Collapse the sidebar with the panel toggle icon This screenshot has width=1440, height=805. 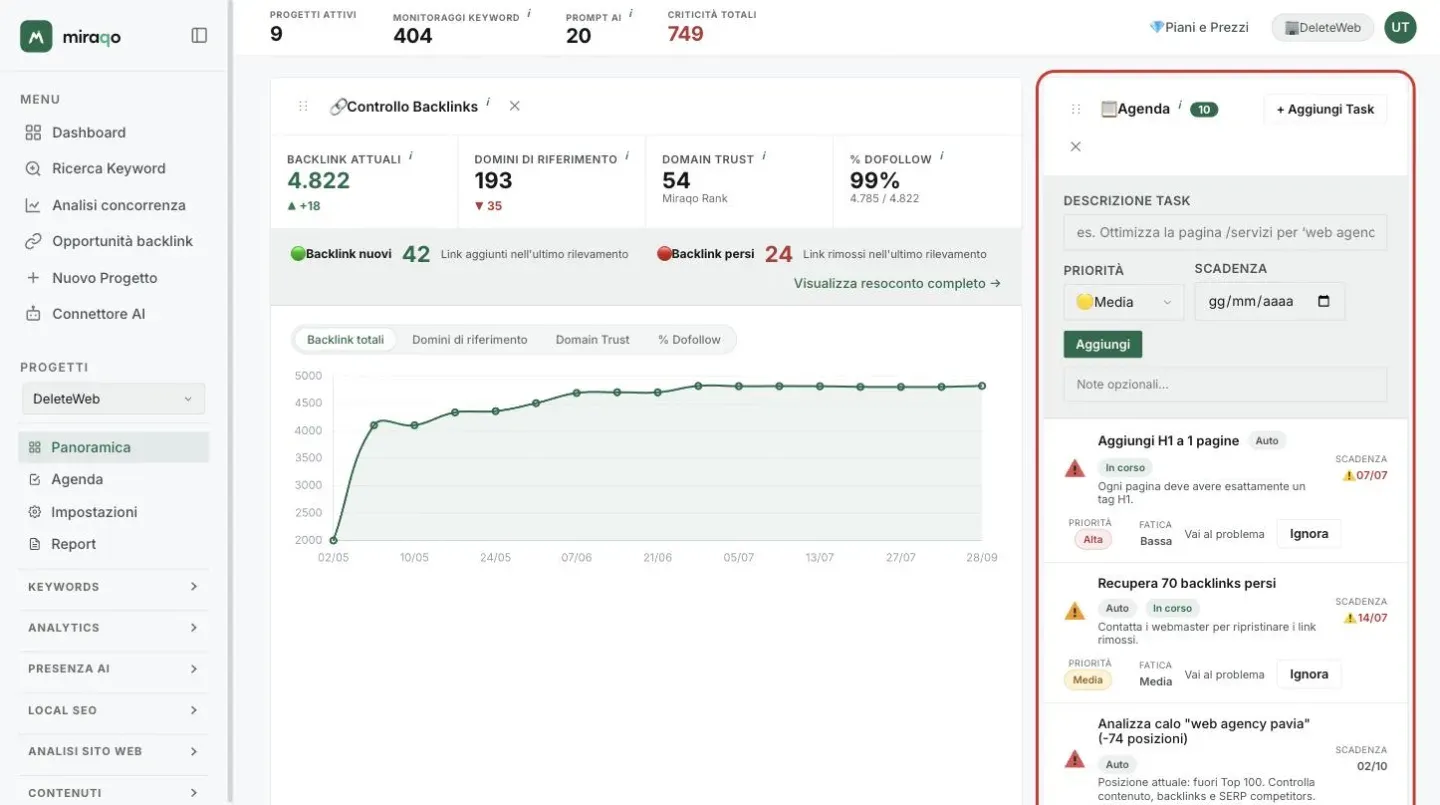coord(199,36)
